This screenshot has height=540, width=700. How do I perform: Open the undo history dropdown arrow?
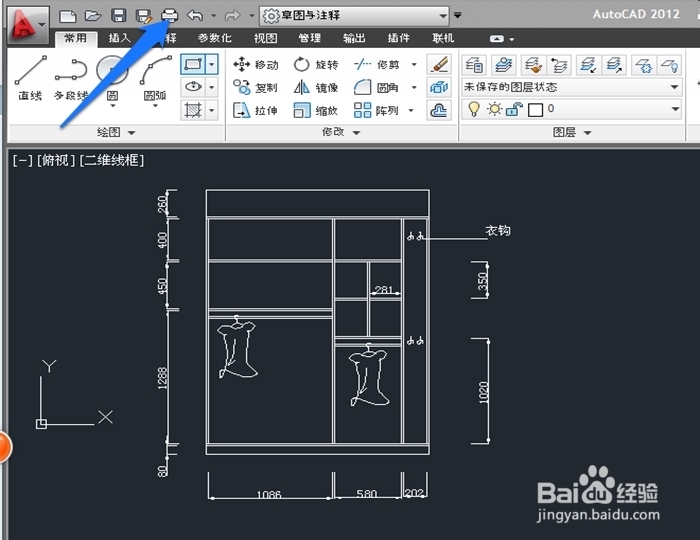(214, 16)
